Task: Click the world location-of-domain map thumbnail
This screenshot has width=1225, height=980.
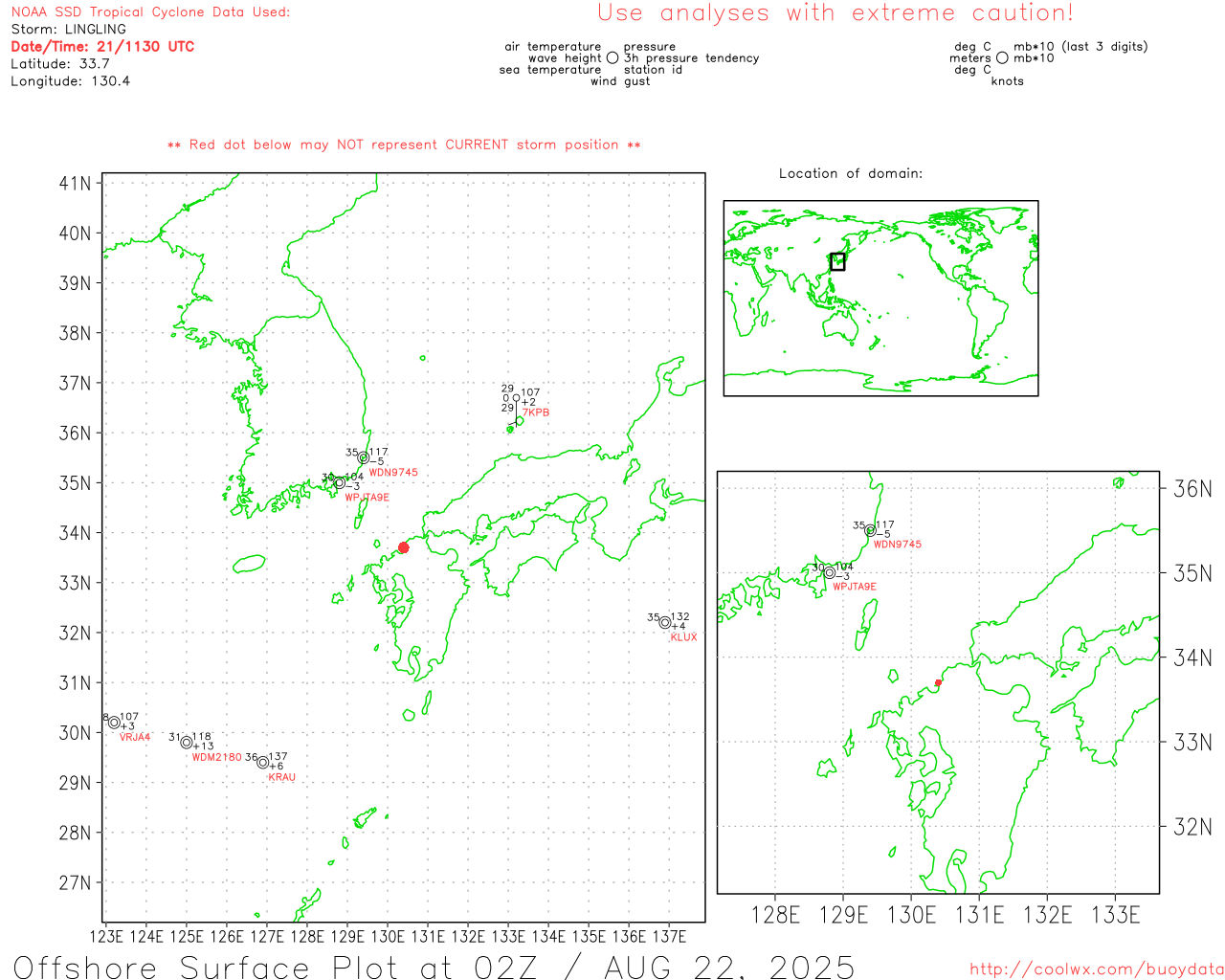Action: coord(880,298)
